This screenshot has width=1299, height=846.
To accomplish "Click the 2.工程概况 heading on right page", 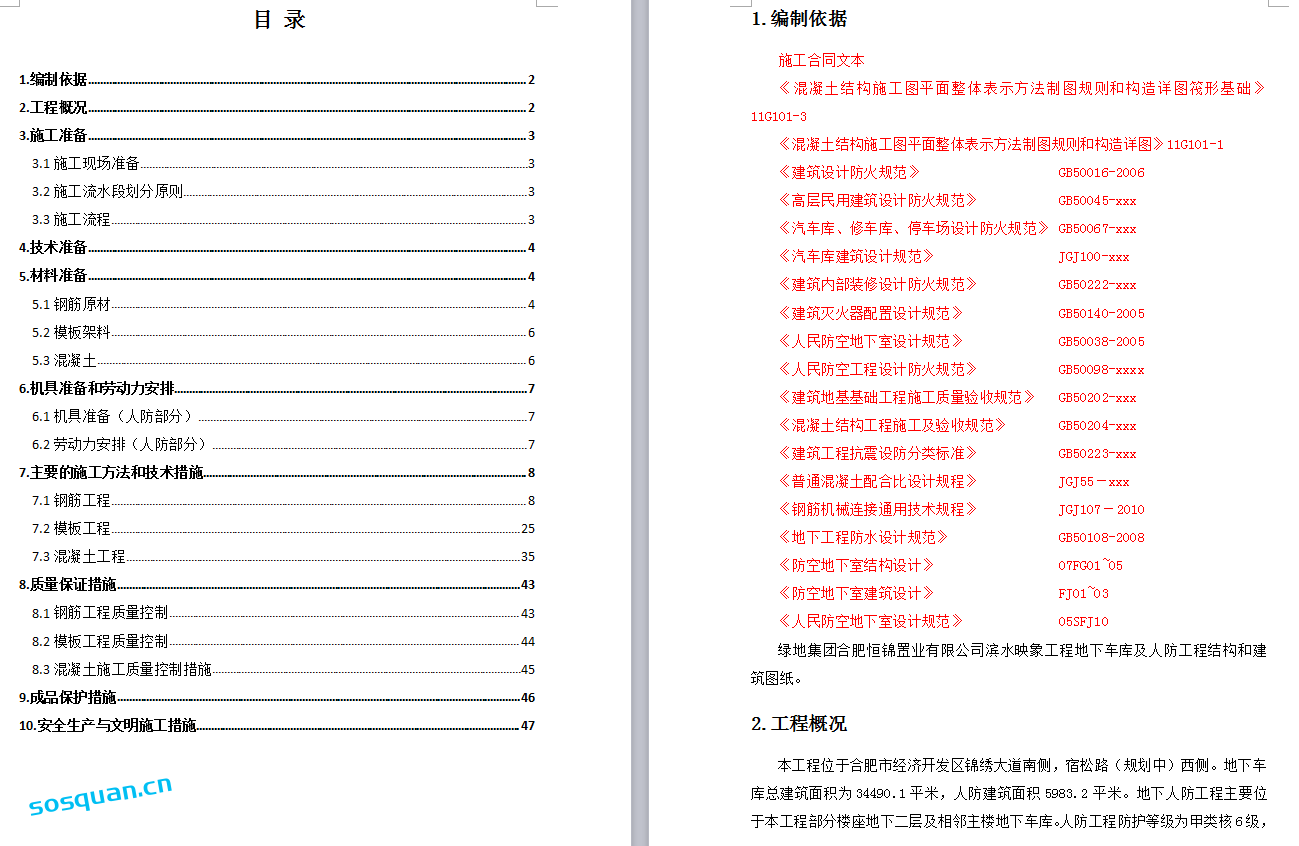I will [x=799, y=724].
